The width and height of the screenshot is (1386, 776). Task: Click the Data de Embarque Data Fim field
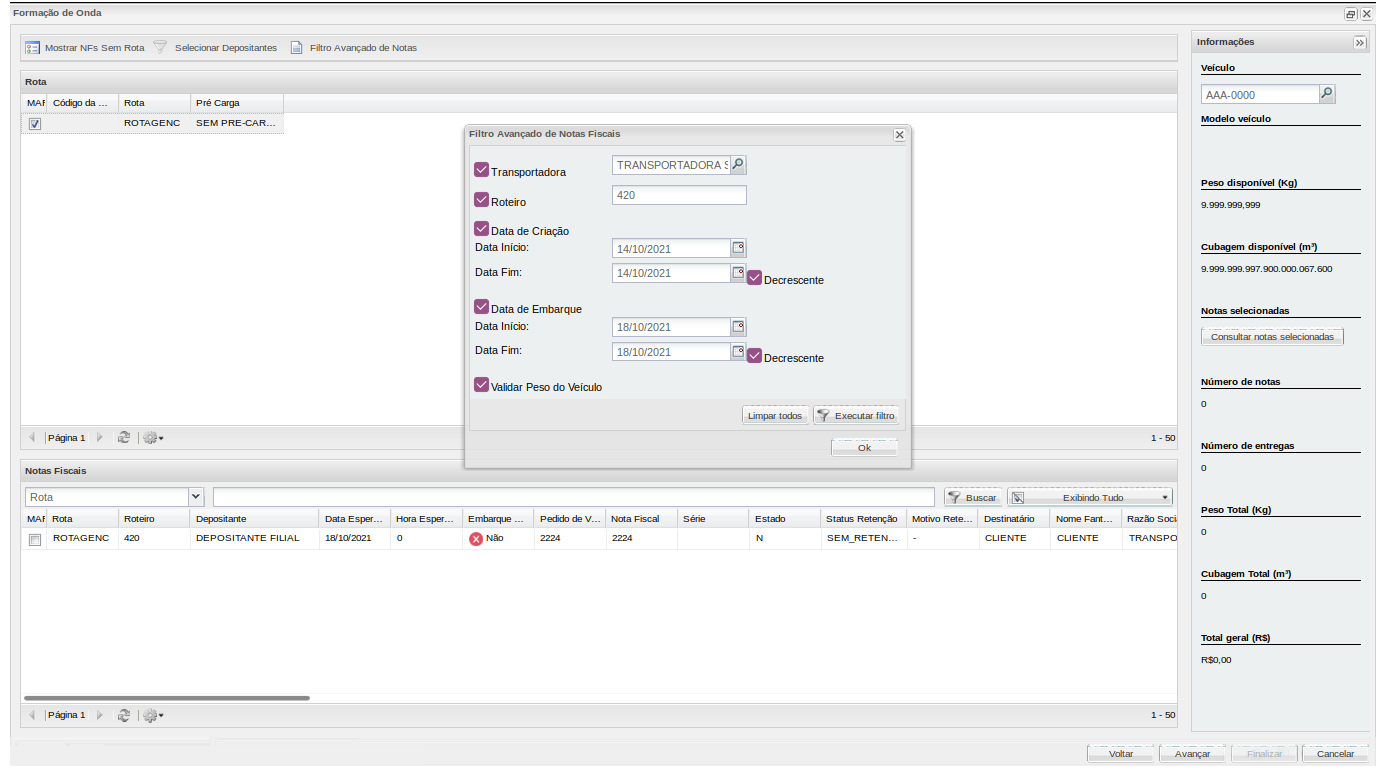coord(671,352)
